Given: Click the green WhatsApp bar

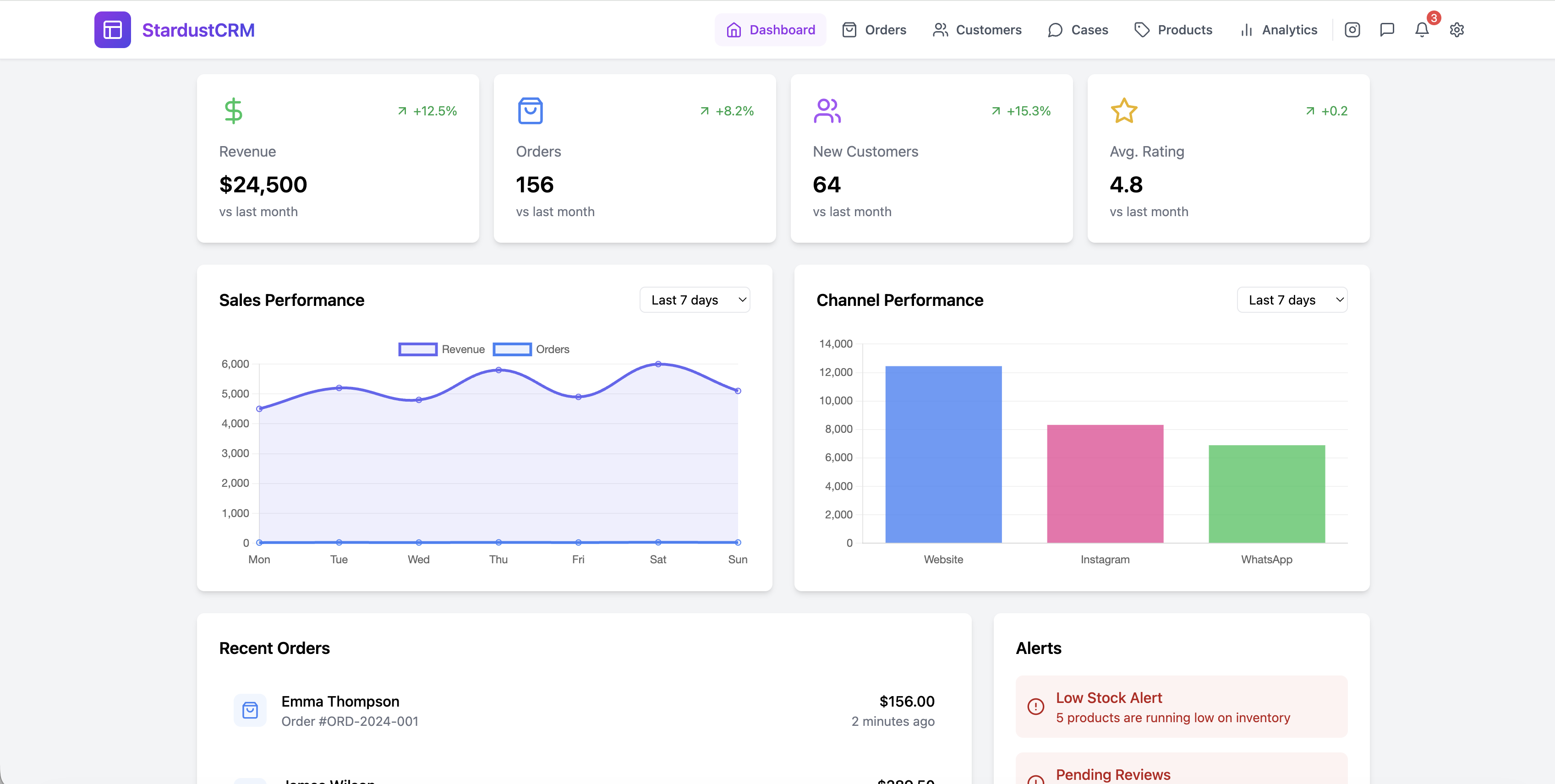Looking at the screenshot, I should click(1267, 494).
